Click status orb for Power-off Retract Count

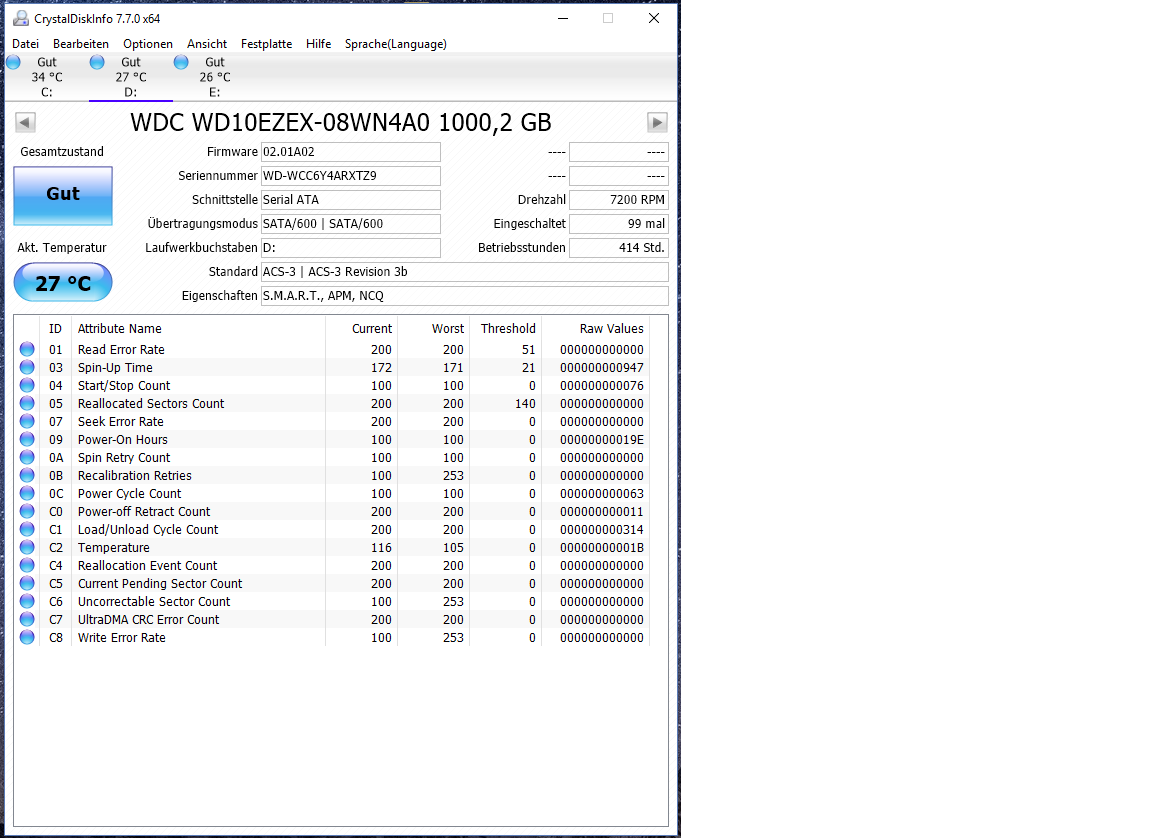point(27,511)
